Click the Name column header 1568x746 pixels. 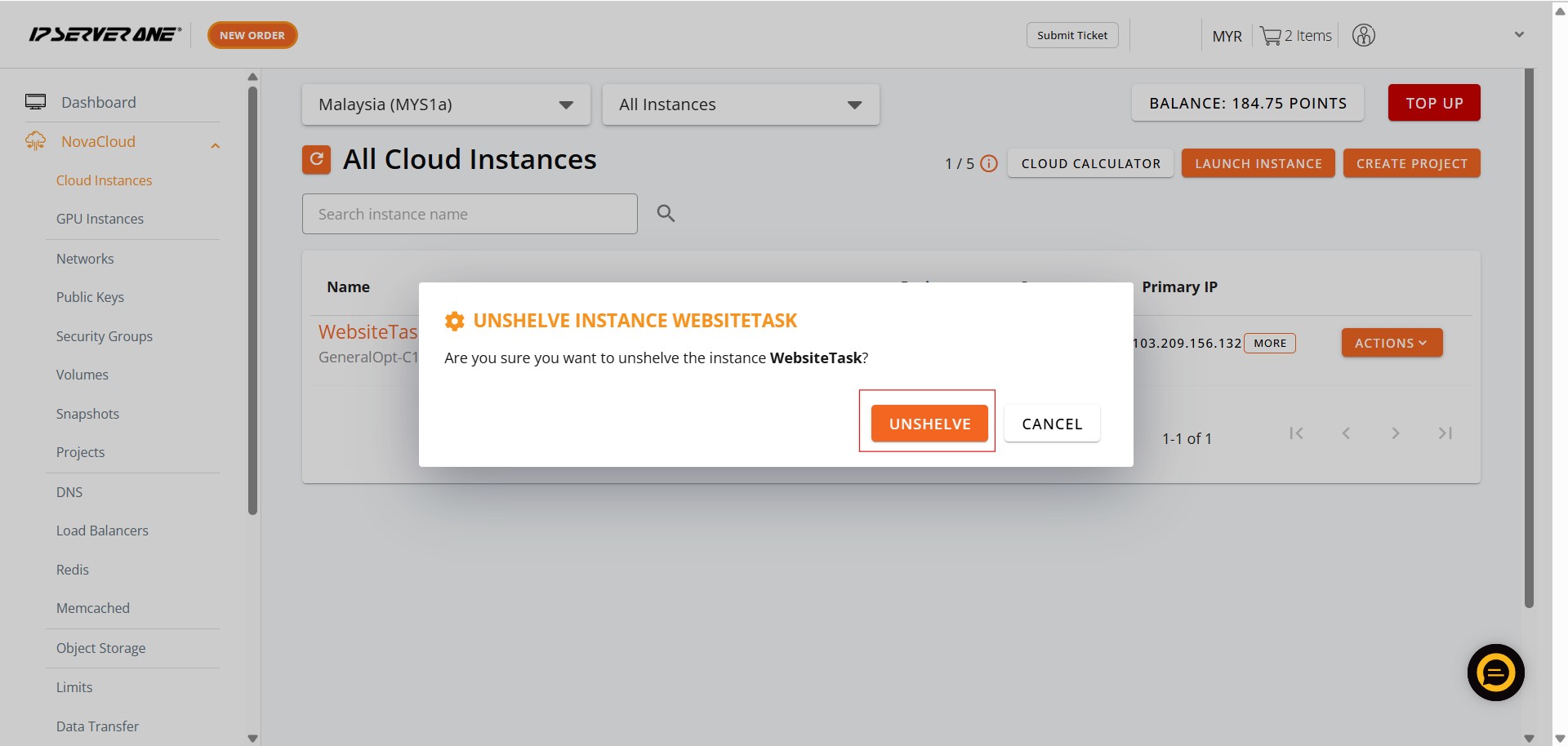point(348,286)
